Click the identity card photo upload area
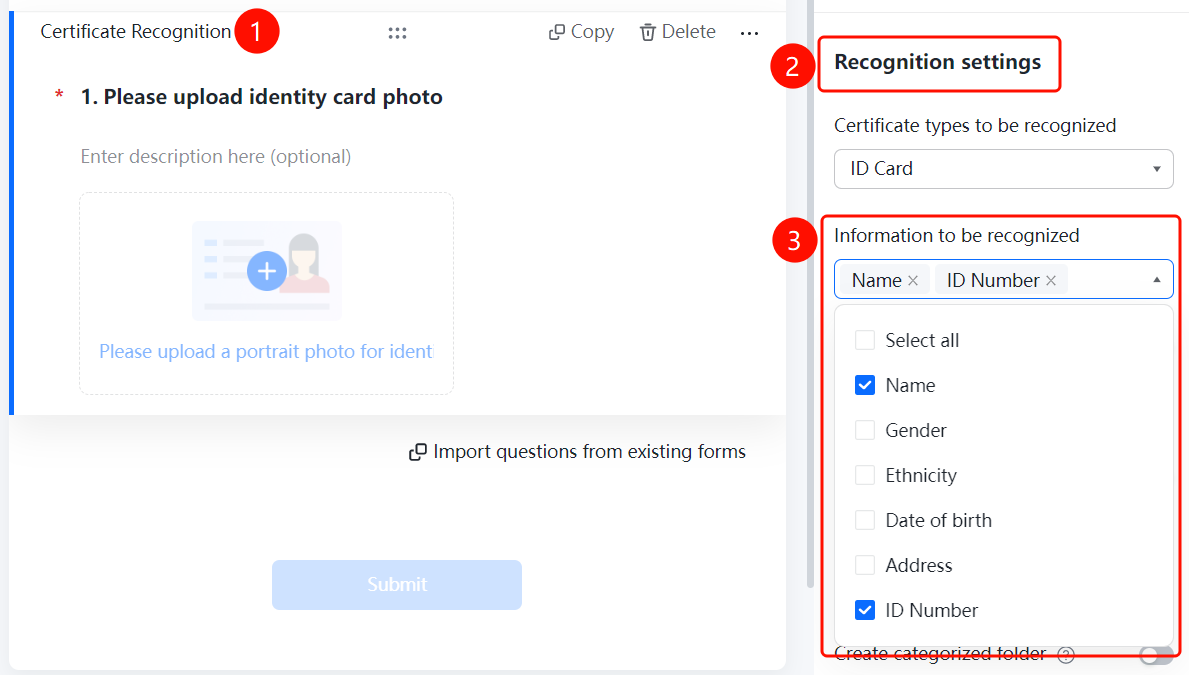Viewport: 1189px width, 675px height. tap(267, 294)
